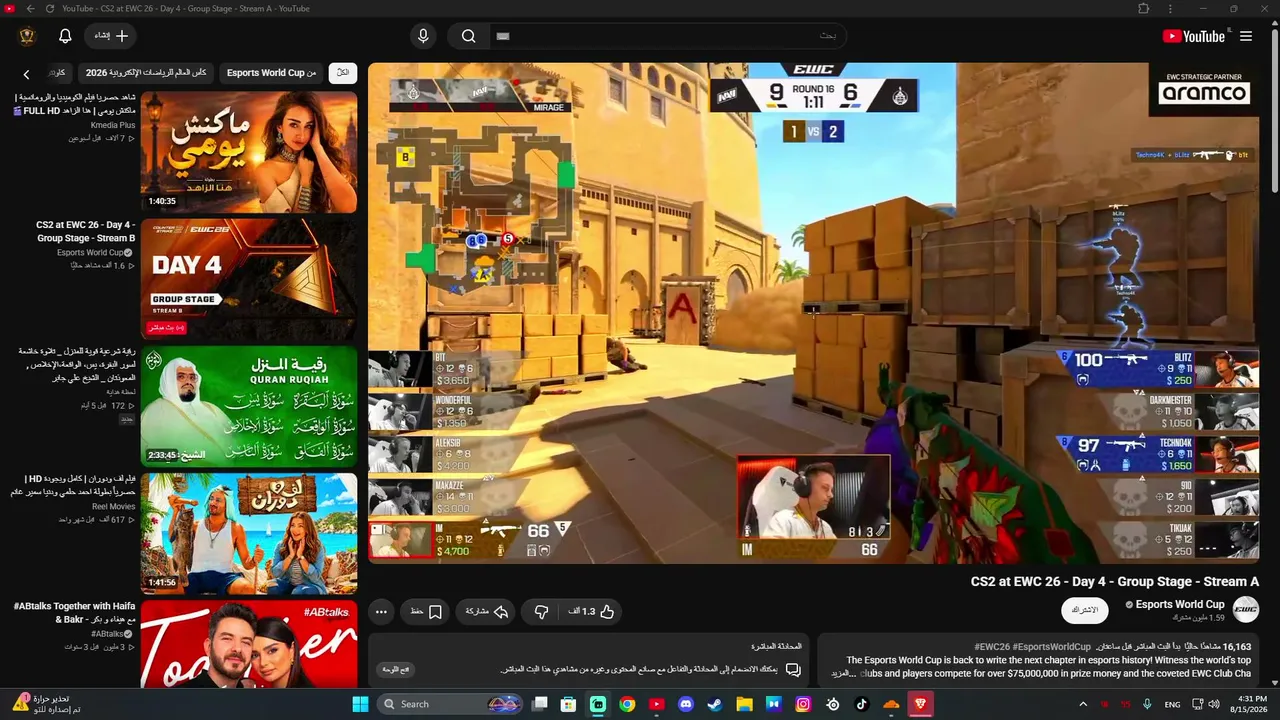
Task: Open the Quran Ruqiah video thumbnail
Action: click(249, 406)
